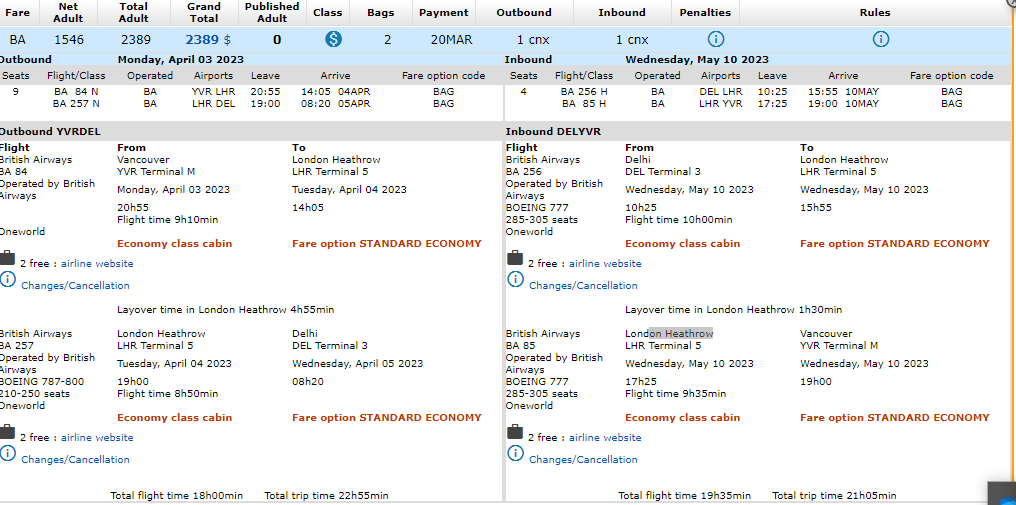Click the Grand Total 2389 $ amount
The height and width of the screenshot is (505, 1016).
tap(207, 40)
